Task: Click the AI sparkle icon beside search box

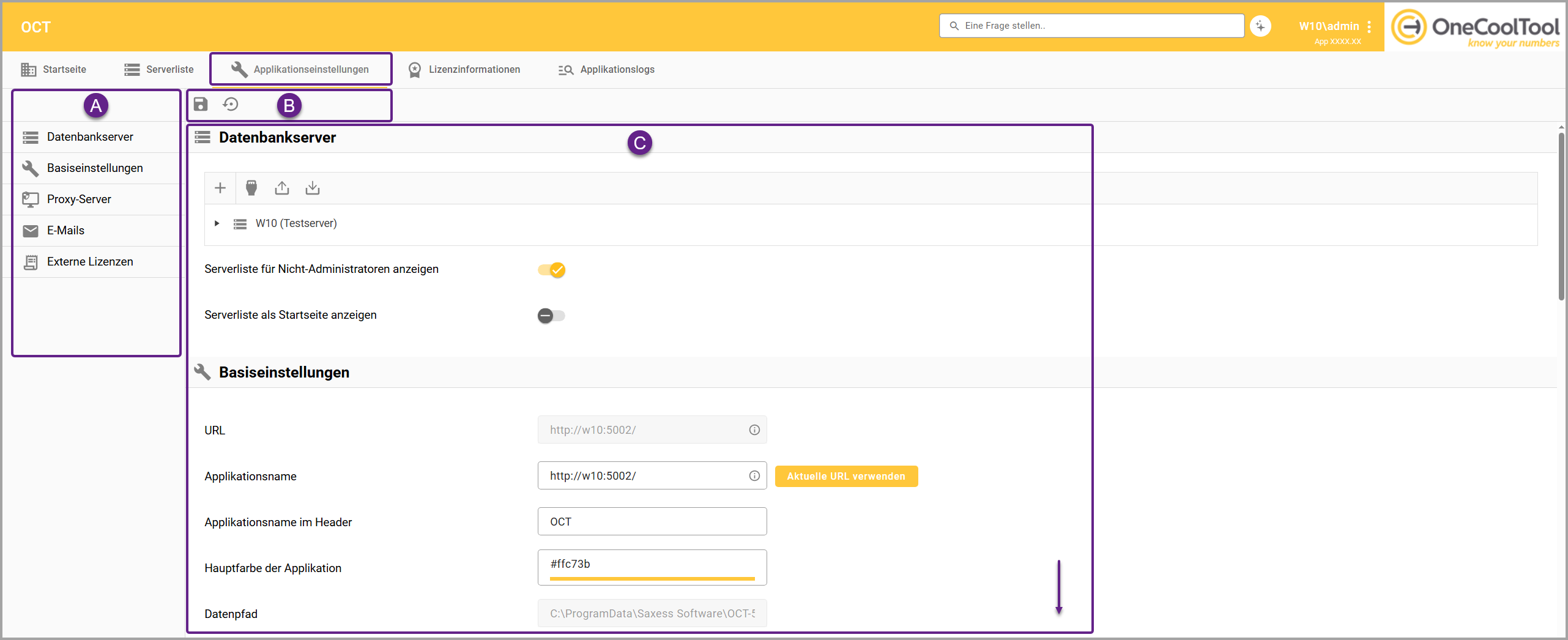Action: point(1260,26)
